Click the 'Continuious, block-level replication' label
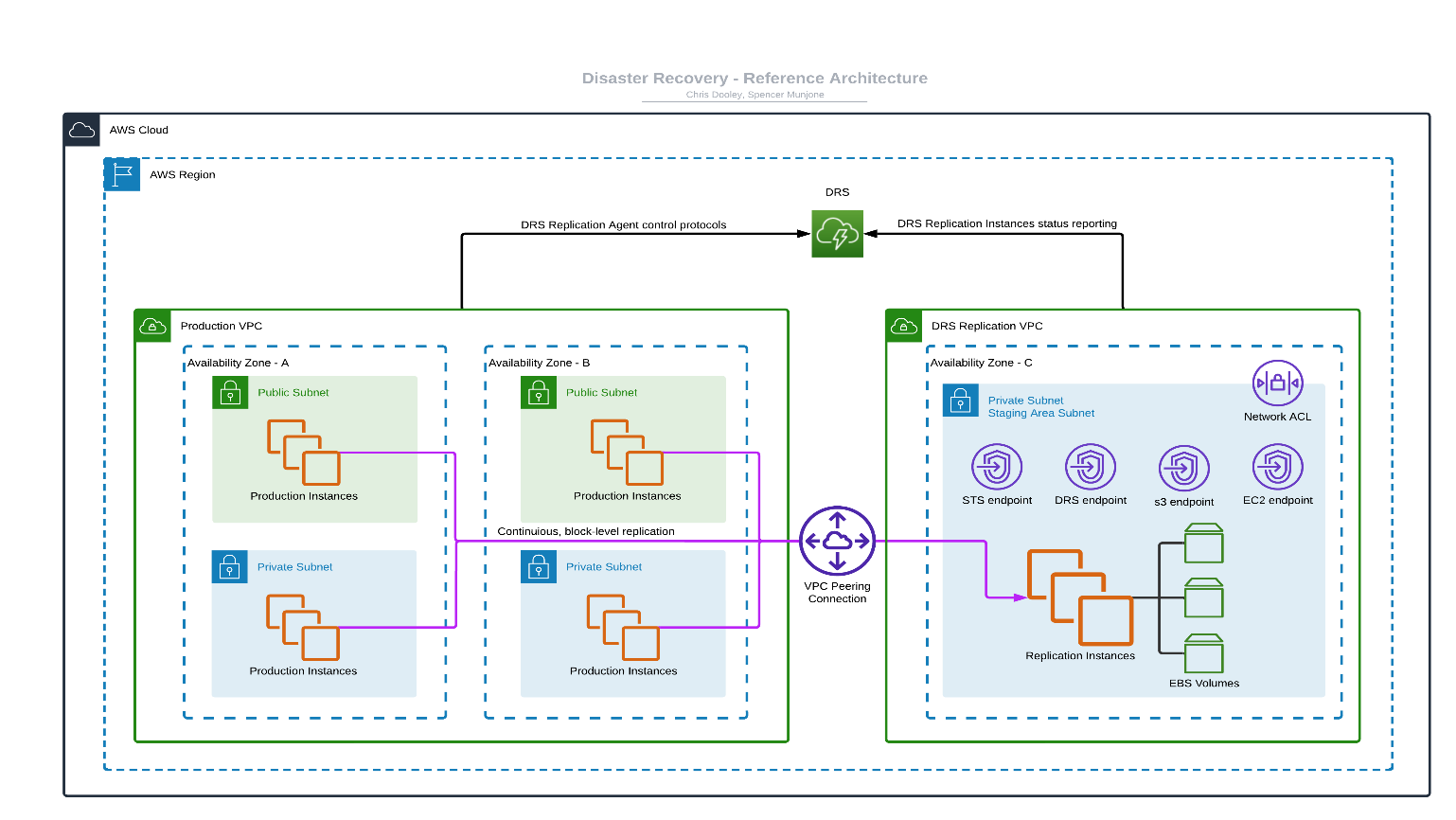Viewport: 1456px width, 820px height. point(586,531)
